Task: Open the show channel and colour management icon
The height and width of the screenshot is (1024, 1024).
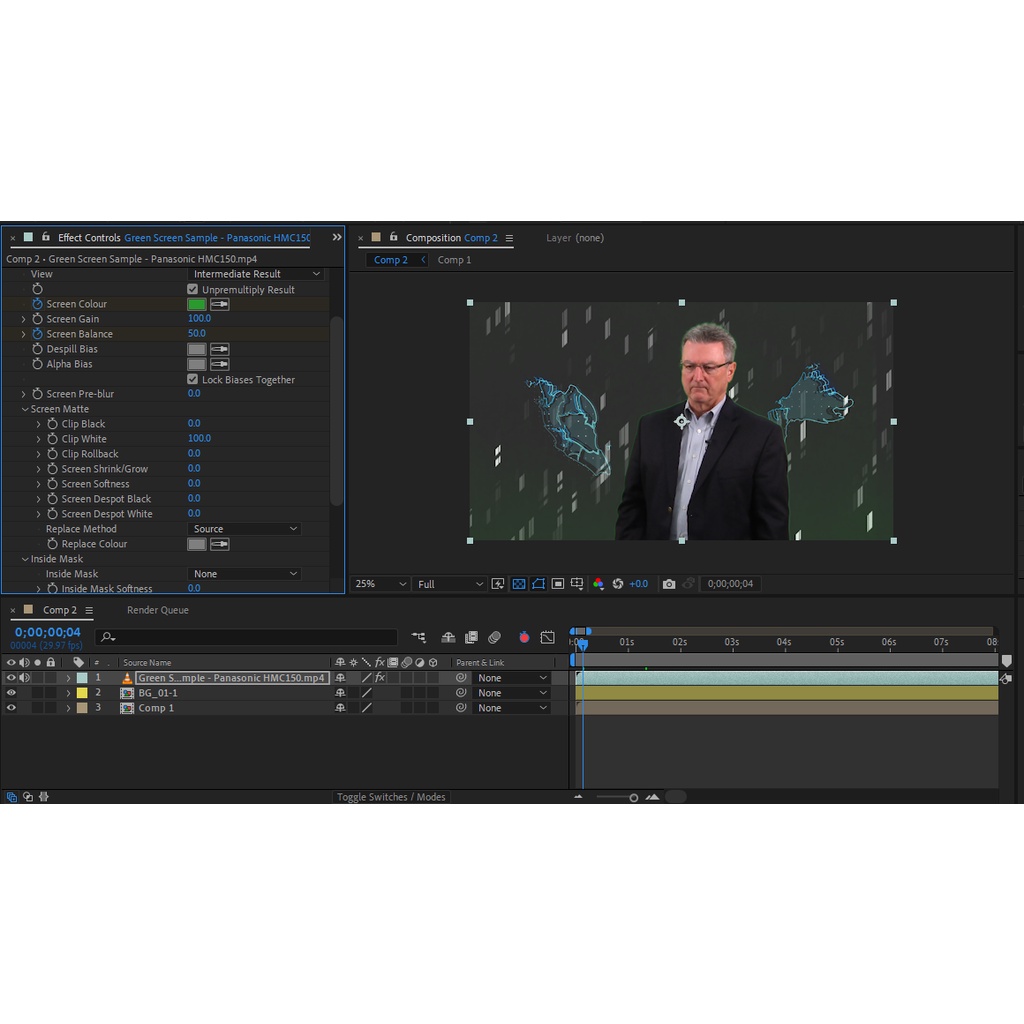Action: (x=598, y=584)
